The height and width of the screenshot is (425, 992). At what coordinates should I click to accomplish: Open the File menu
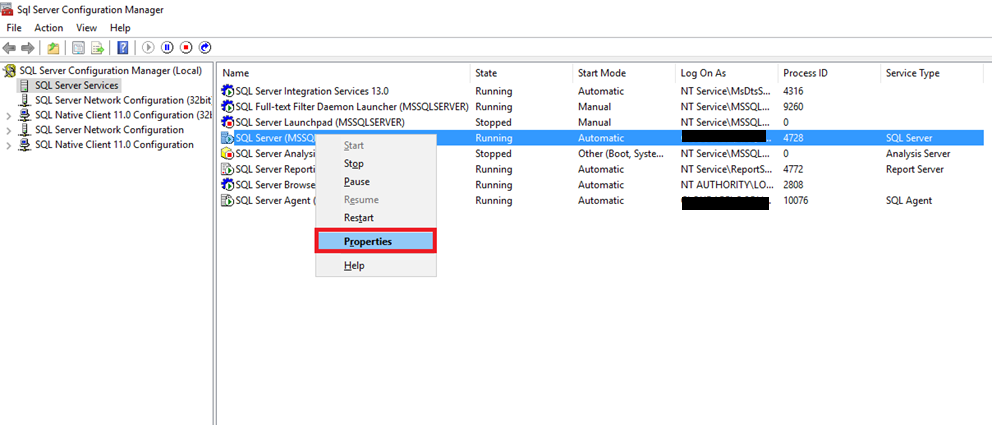14,28
